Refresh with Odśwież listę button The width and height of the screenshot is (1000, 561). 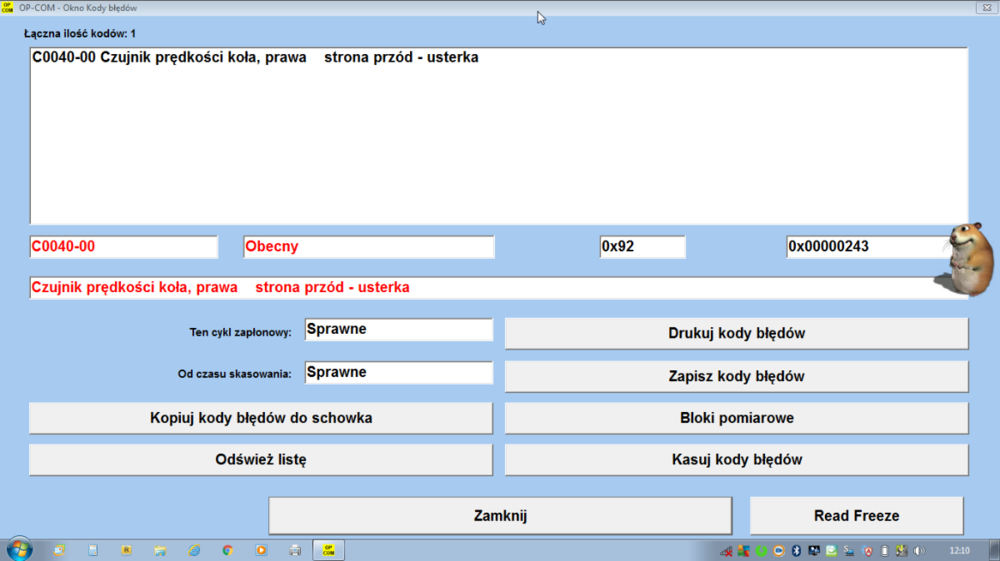click(x=261, y=460)
